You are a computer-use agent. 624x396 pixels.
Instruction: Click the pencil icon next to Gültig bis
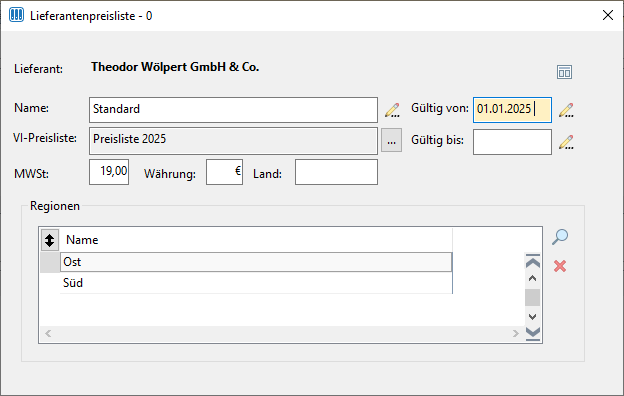tap(566, 142)
